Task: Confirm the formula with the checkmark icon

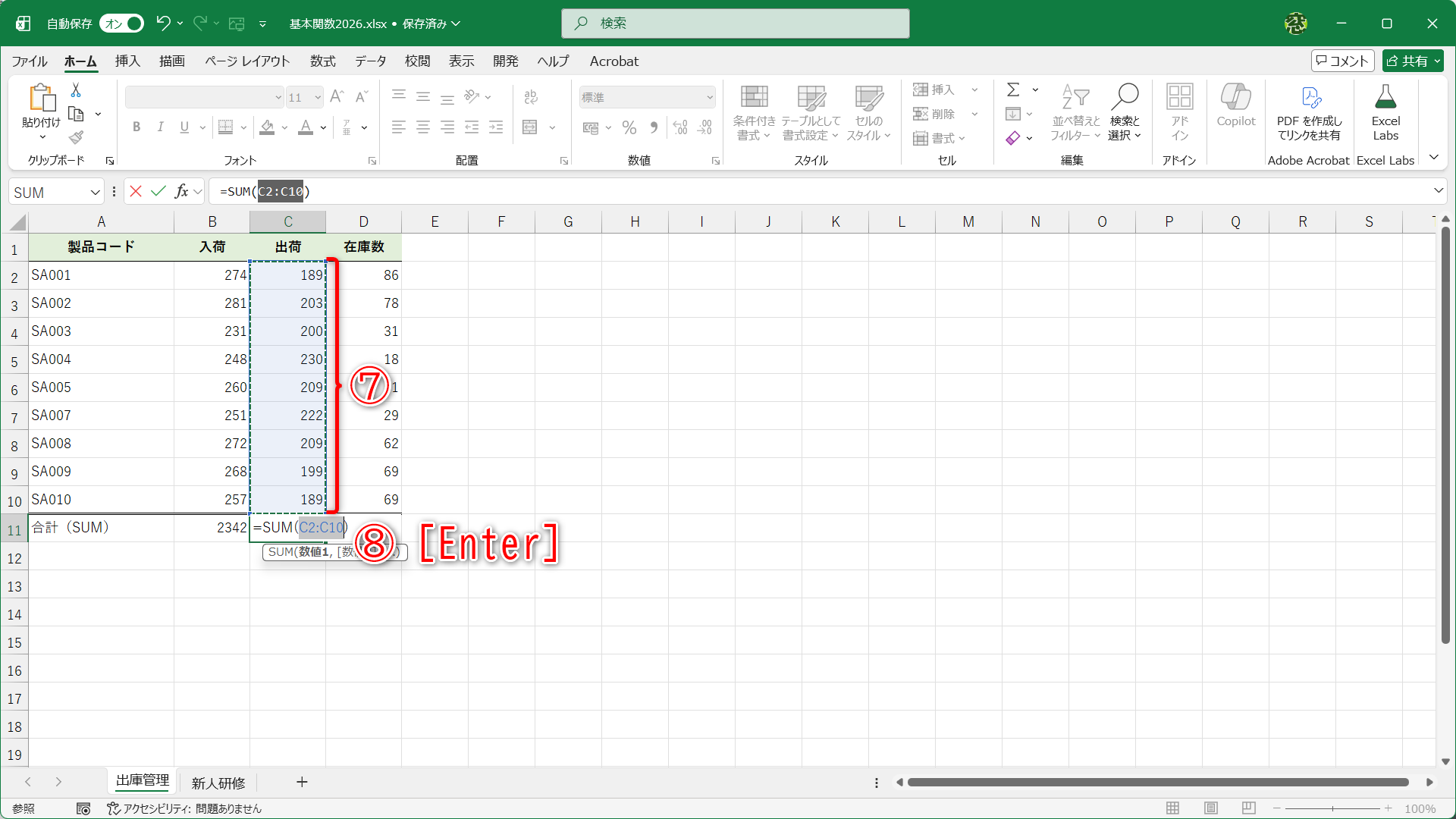Action: (x=158, y=192)
